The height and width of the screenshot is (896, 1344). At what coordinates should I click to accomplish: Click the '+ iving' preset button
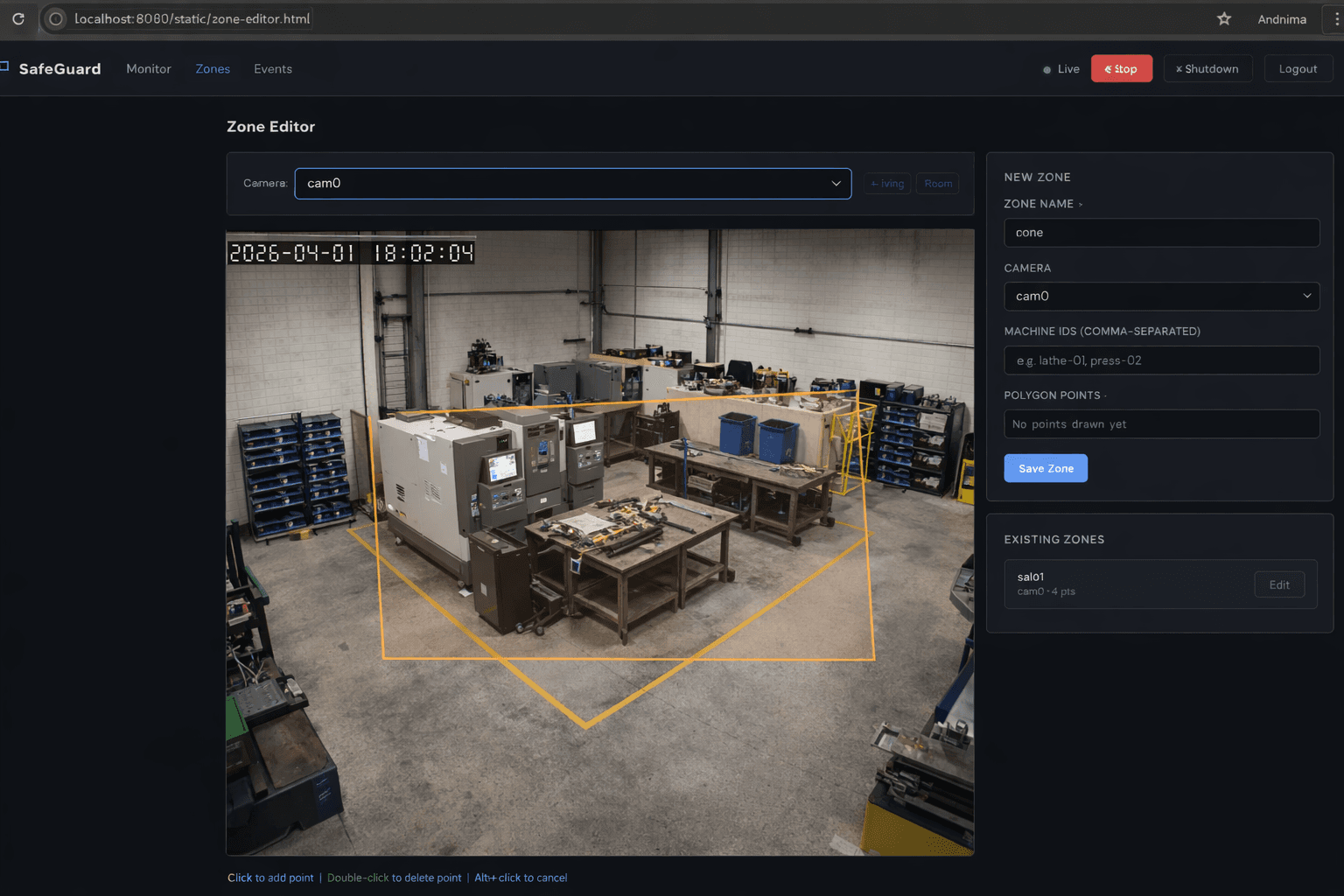(x=887, y=184)
